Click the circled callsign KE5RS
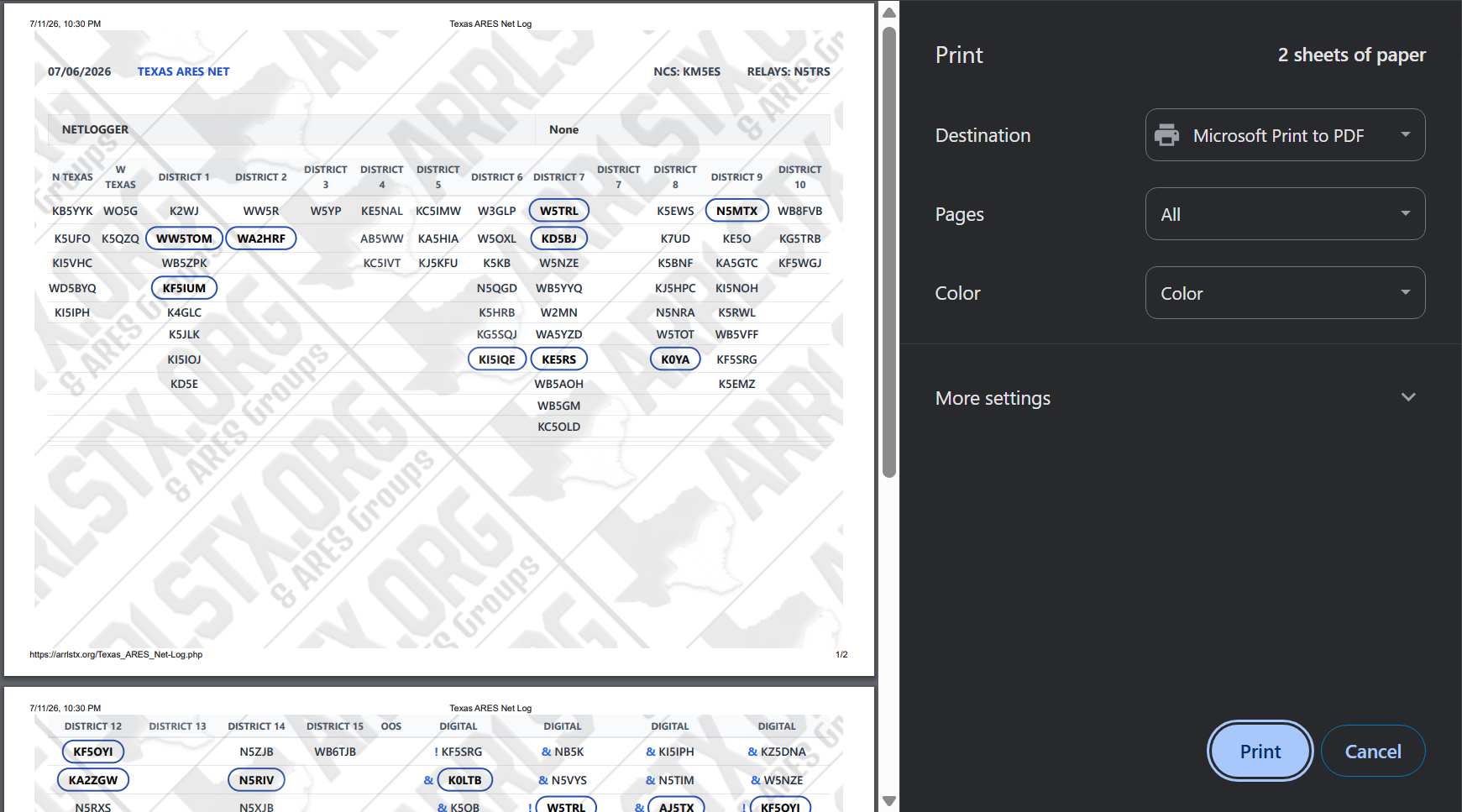Image resolution: width=1462 pixels, height=812 pixels. point(559,359)
